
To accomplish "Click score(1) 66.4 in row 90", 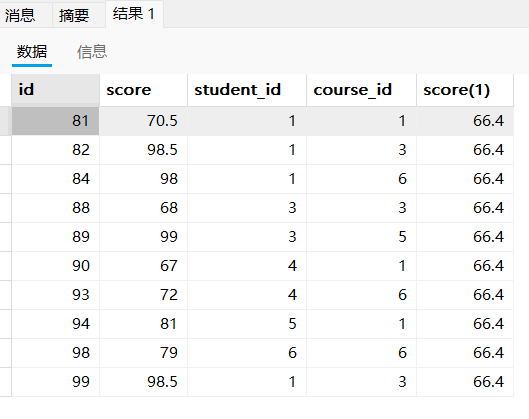I will (465, 266).
